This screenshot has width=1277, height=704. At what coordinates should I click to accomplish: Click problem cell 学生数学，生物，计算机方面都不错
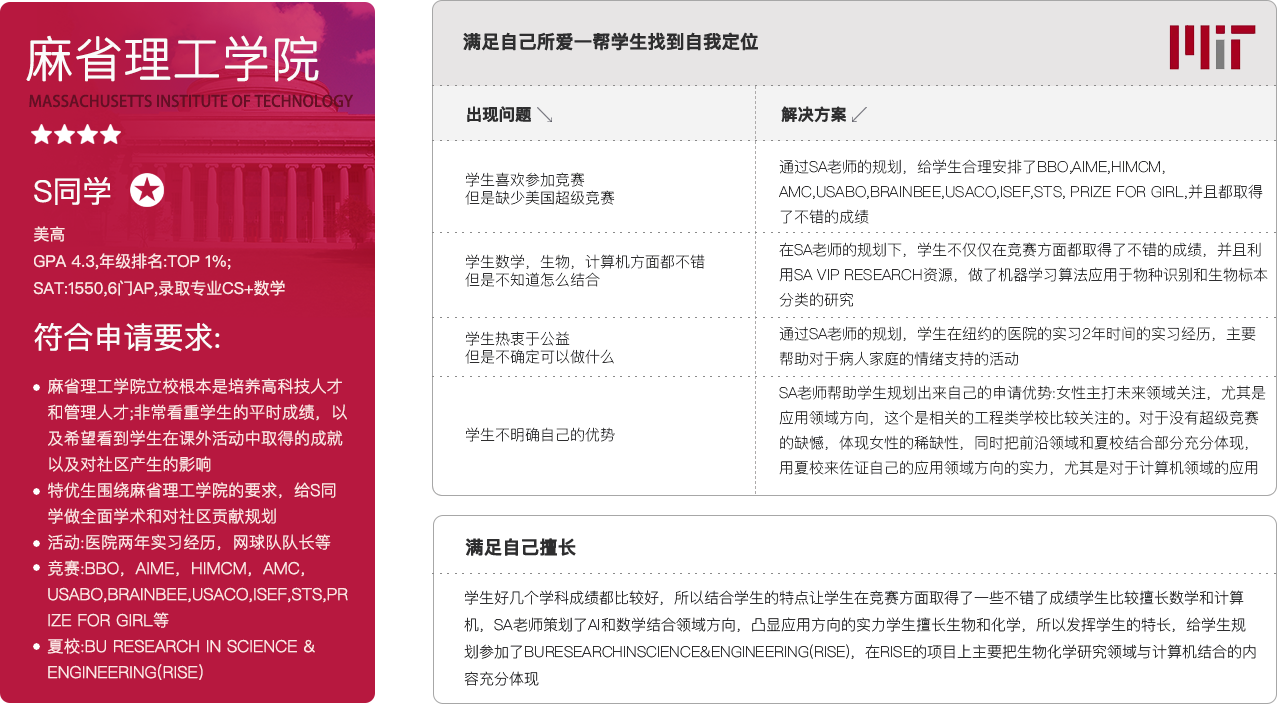point(585,271)
